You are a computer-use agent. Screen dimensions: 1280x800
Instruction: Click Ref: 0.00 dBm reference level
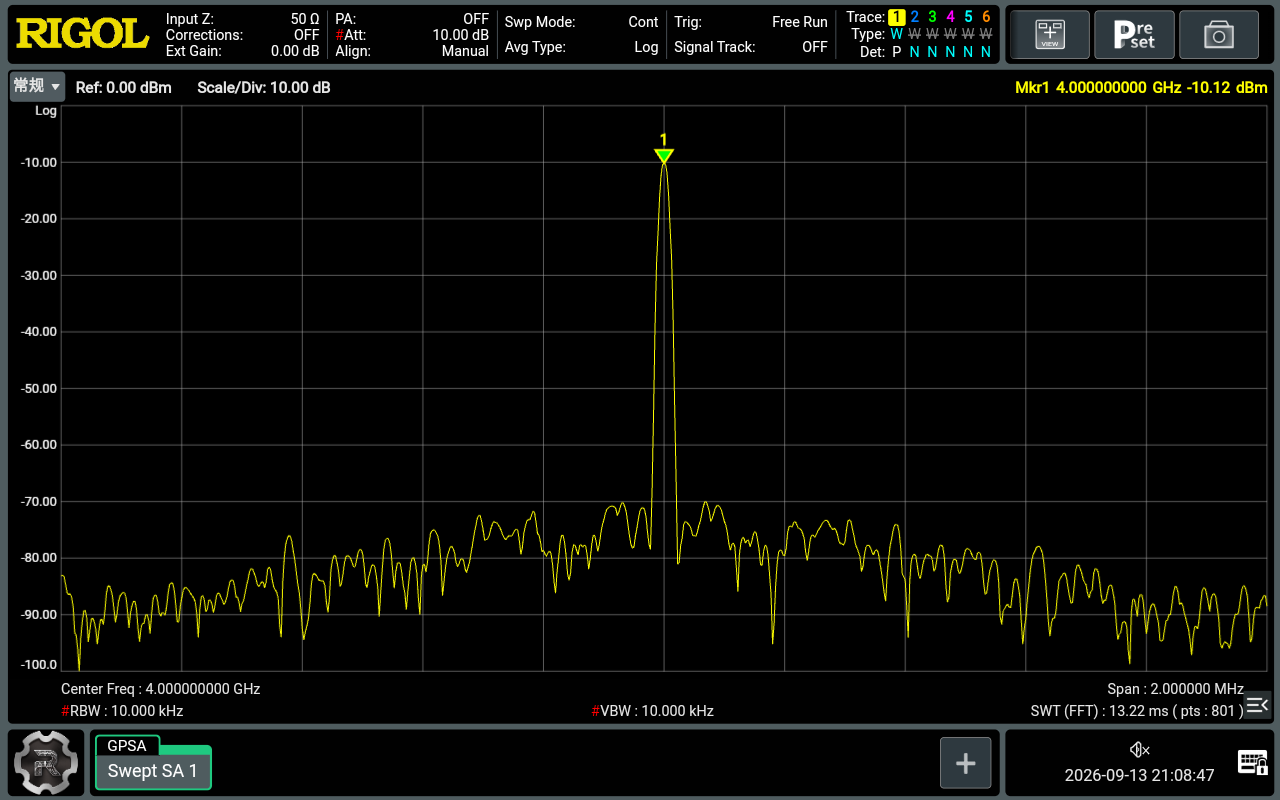tap(123, 88)
